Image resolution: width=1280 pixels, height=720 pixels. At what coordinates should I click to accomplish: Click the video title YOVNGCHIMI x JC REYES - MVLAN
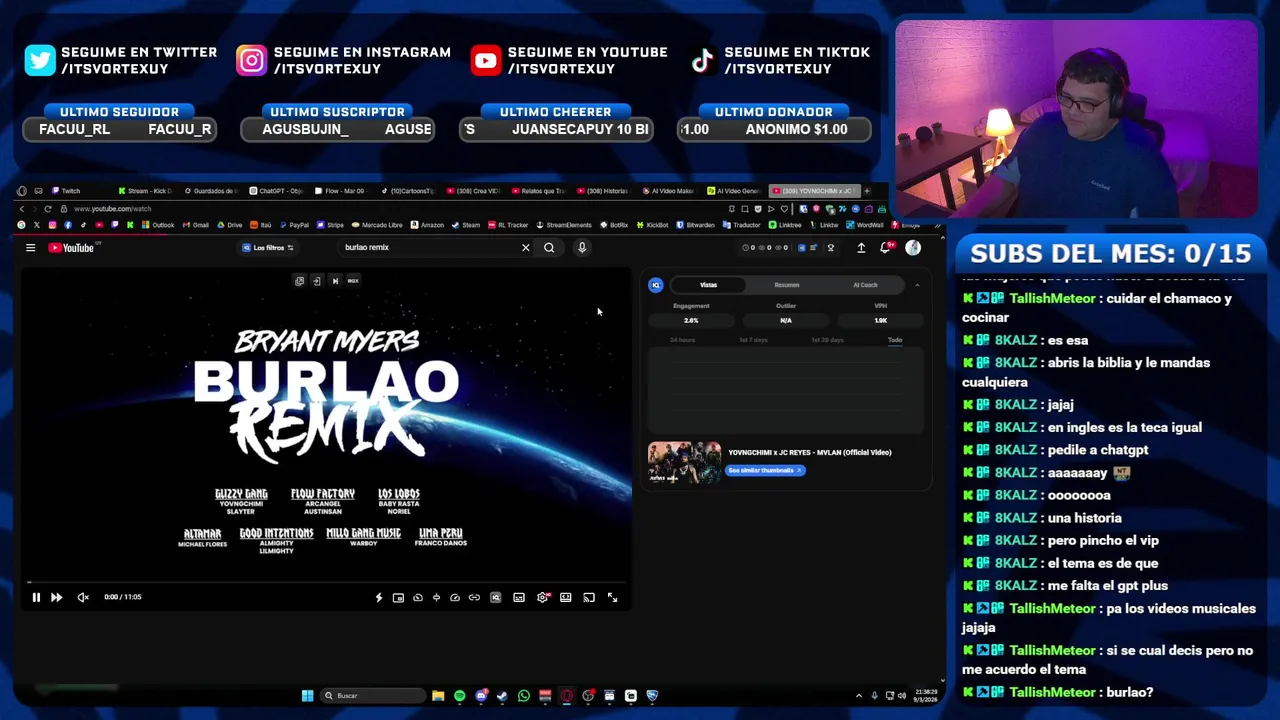pos(809,452)
